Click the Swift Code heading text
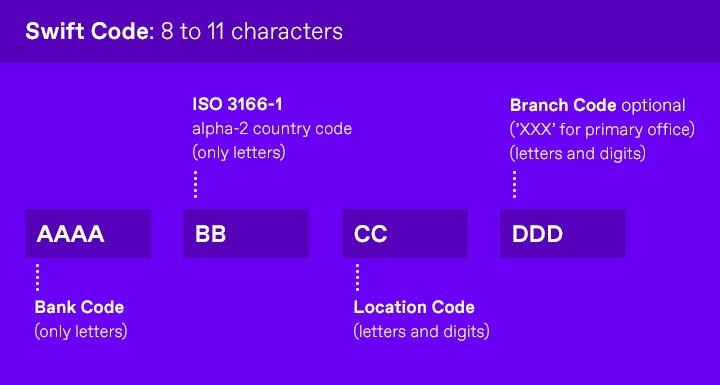The image size is (720, 385). (90, 32)
